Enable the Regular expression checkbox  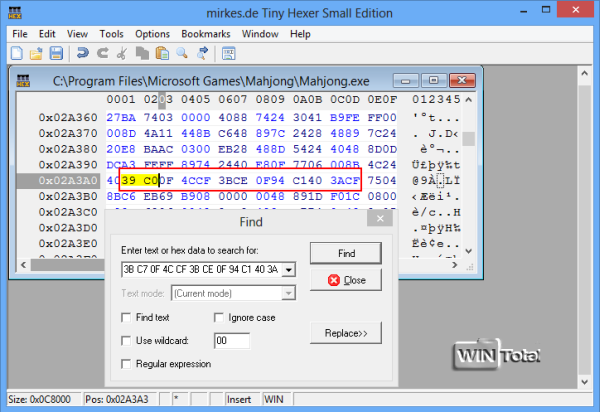(126, 364)
